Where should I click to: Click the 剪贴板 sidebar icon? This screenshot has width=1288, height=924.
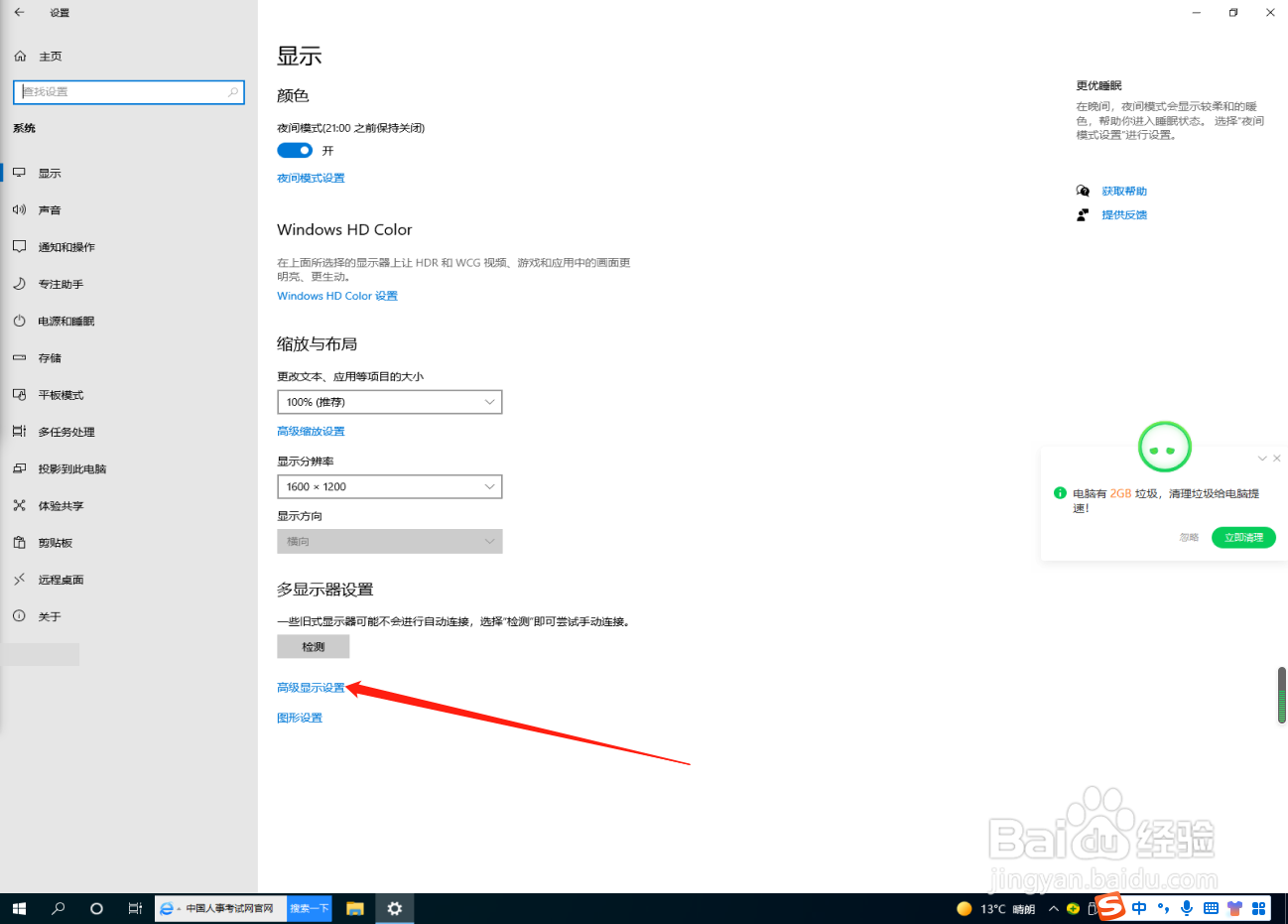(19, 543)
